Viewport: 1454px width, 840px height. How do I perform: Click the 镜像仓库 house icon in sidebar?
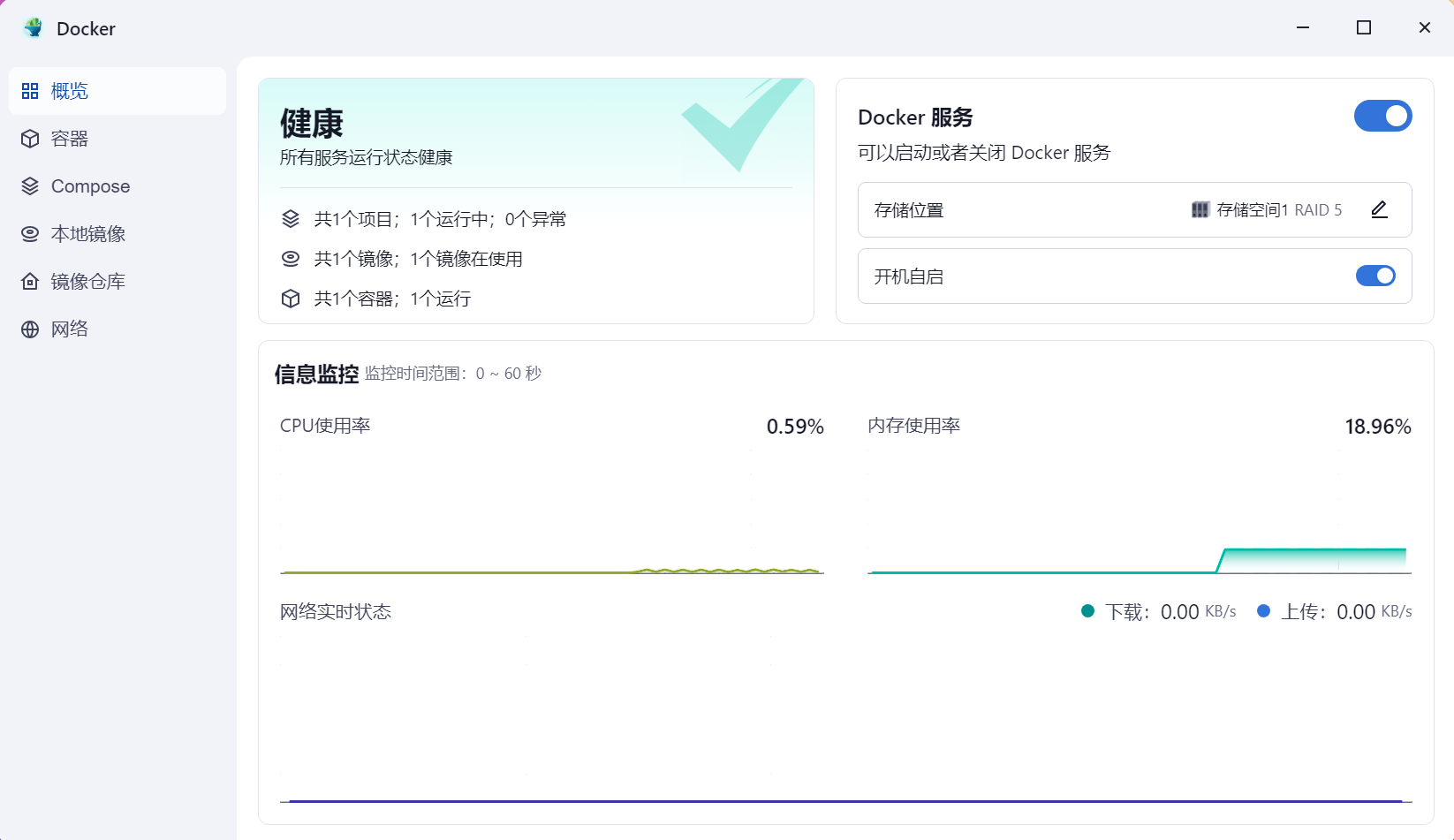[x=30, y=282]
